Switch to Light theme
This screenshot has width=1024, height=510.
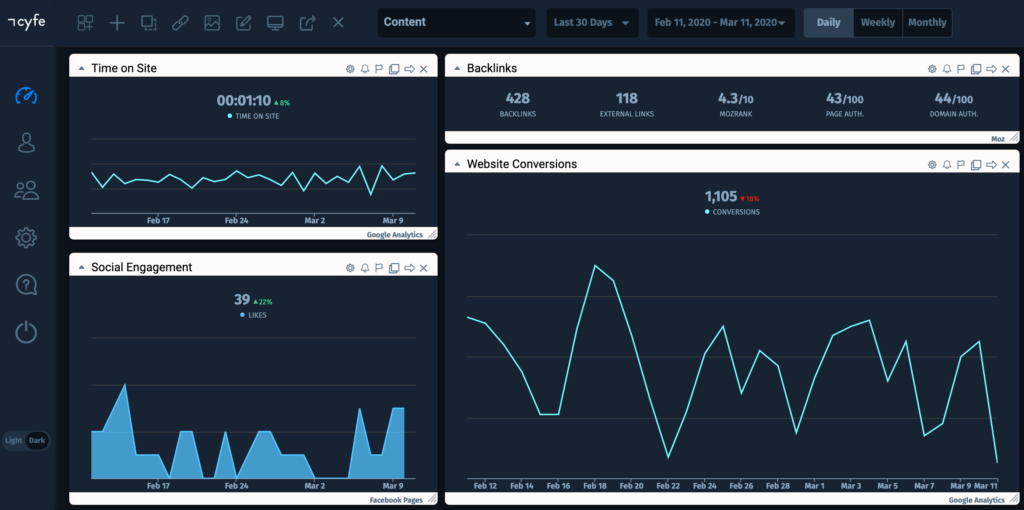14,440
